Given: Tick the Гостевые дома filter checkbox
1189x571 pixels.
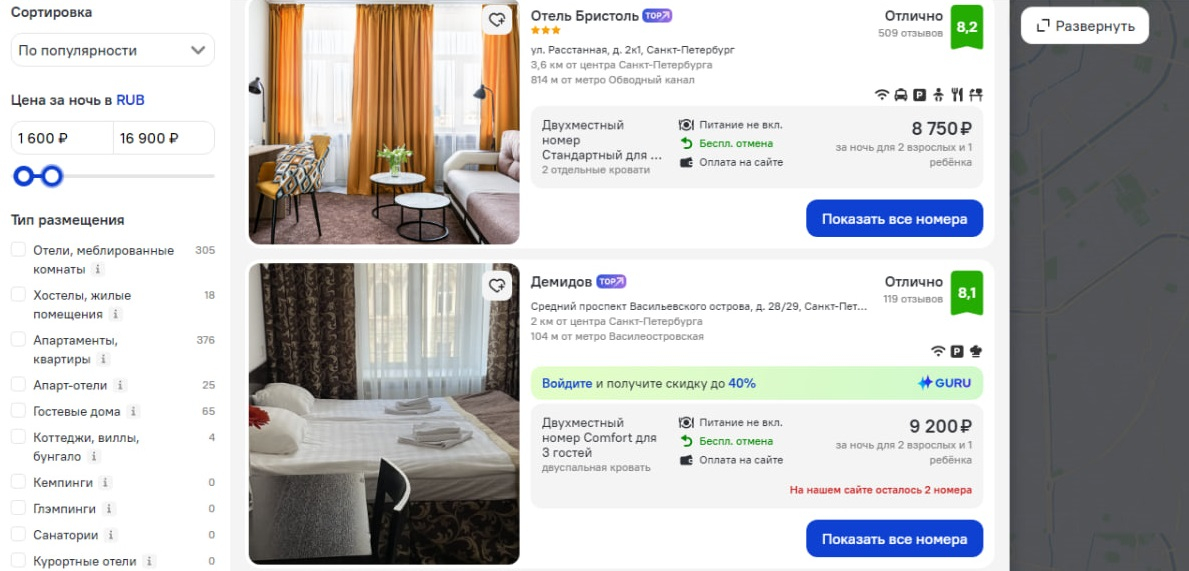Looking at the screenshot, I should point(18,411).
